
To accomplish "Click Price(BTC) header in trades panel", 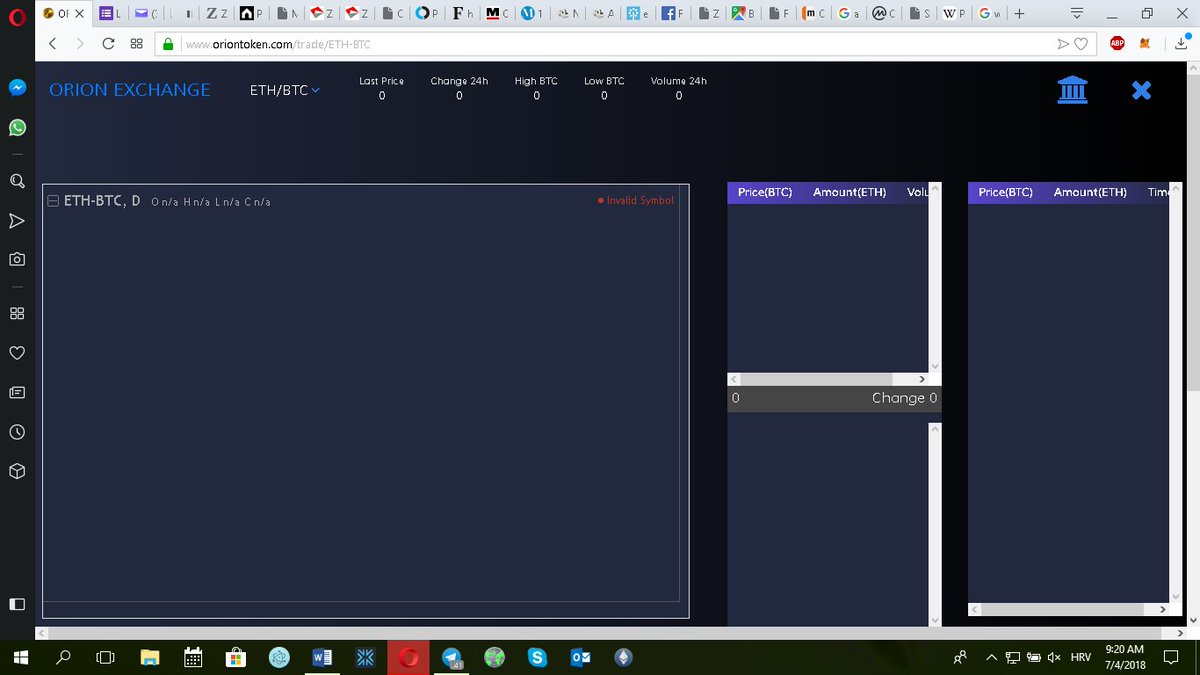I will pyautogui.click(x=1006, y=192).
